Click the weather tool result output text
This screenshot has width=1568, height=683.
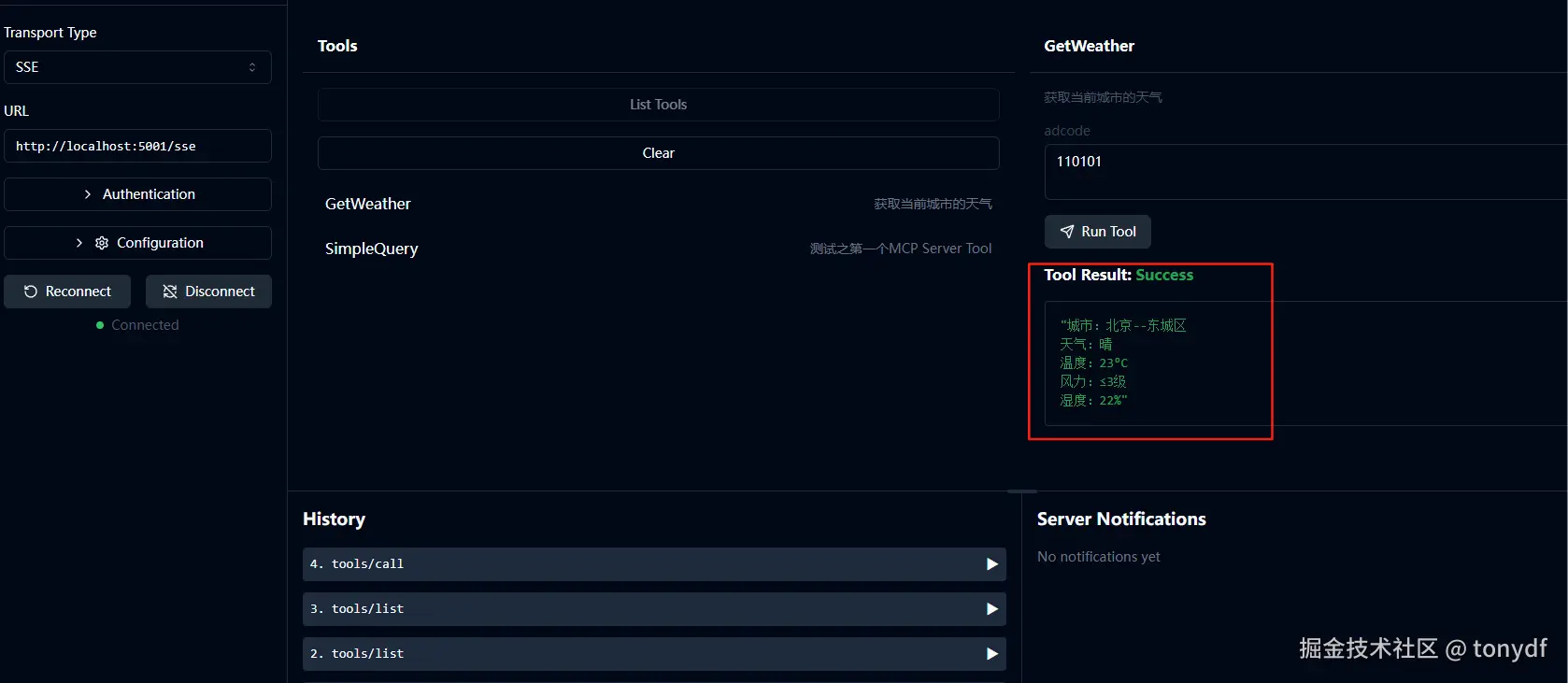coord(1123,363)
